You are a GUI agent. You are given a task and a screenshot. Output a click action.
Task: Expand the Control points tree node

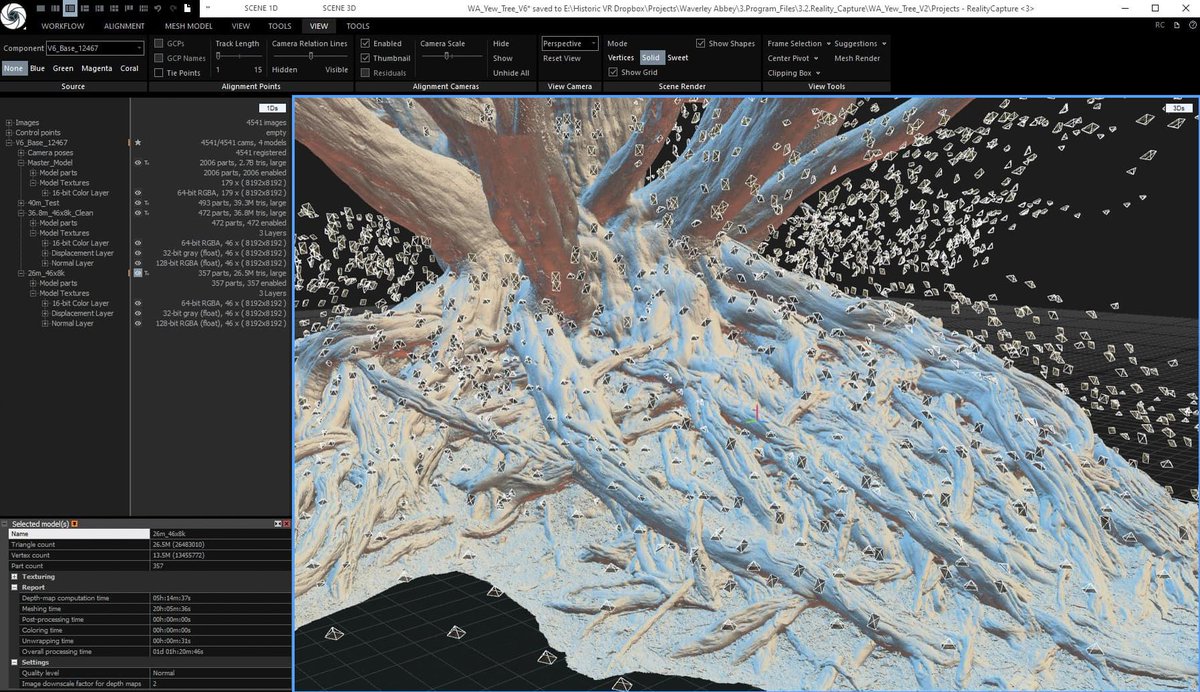[x=9, y=132]
